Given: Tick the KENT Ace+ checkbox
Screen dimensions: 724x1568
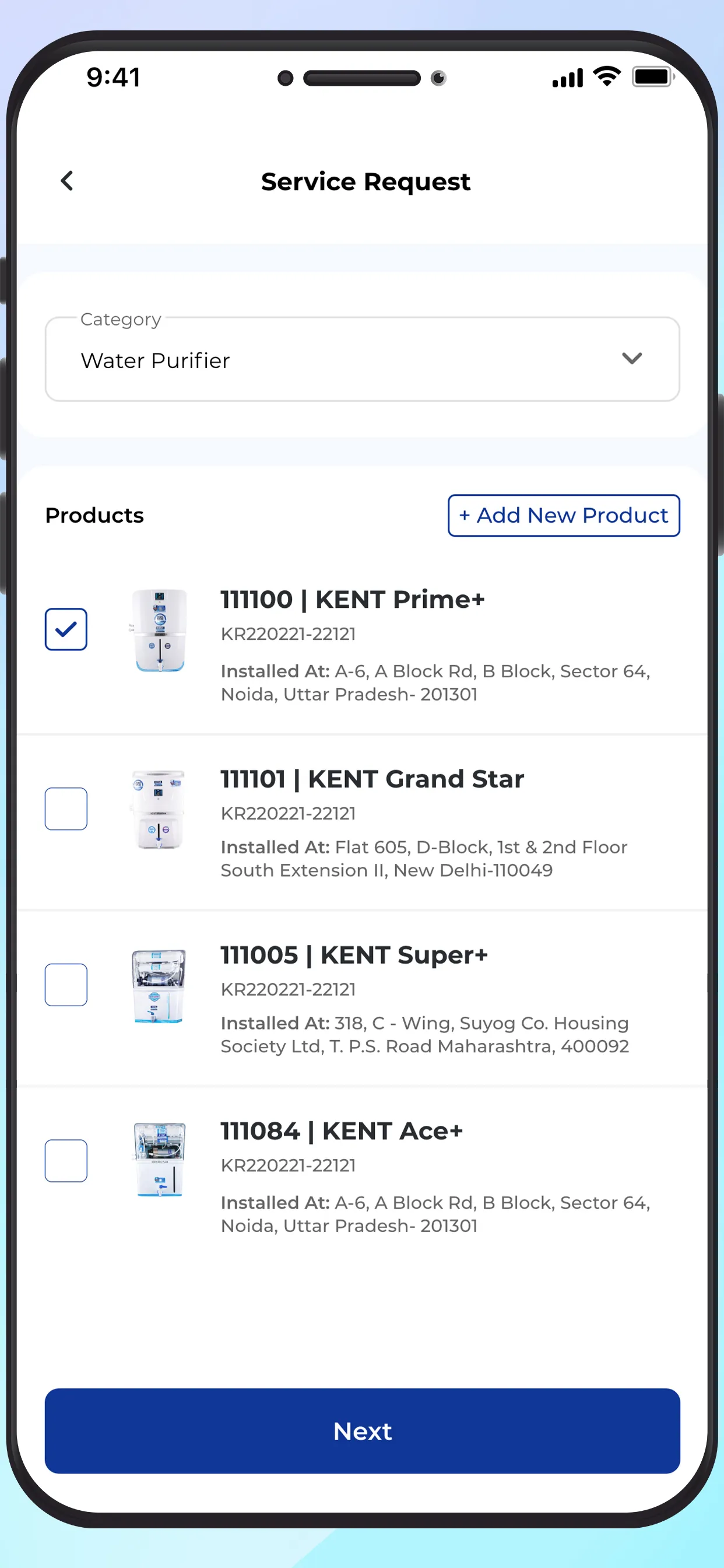Looking at the screenshot, I should coord(66,1161).
